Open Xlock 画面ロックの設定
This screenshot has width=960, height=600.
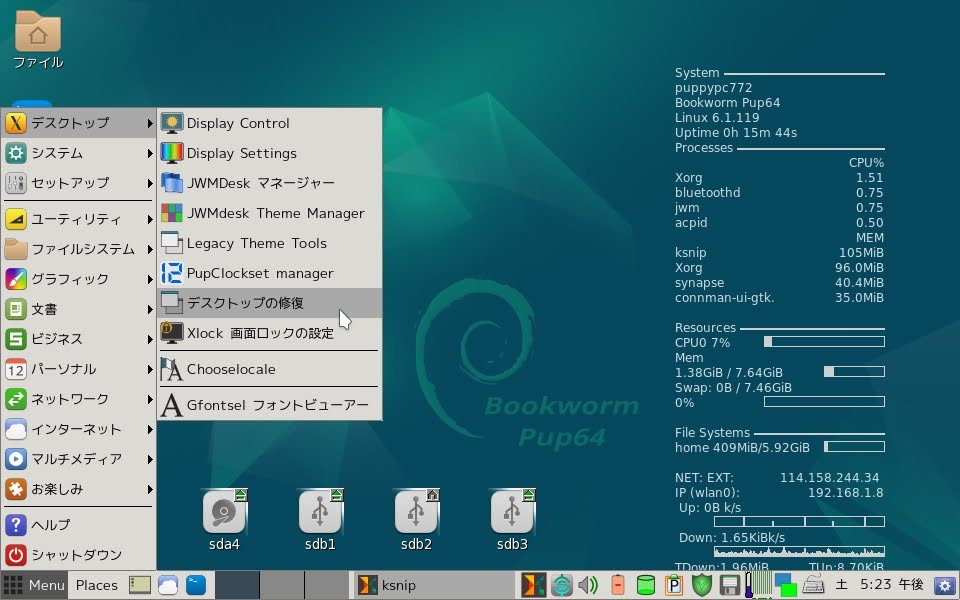click(270, 333)
